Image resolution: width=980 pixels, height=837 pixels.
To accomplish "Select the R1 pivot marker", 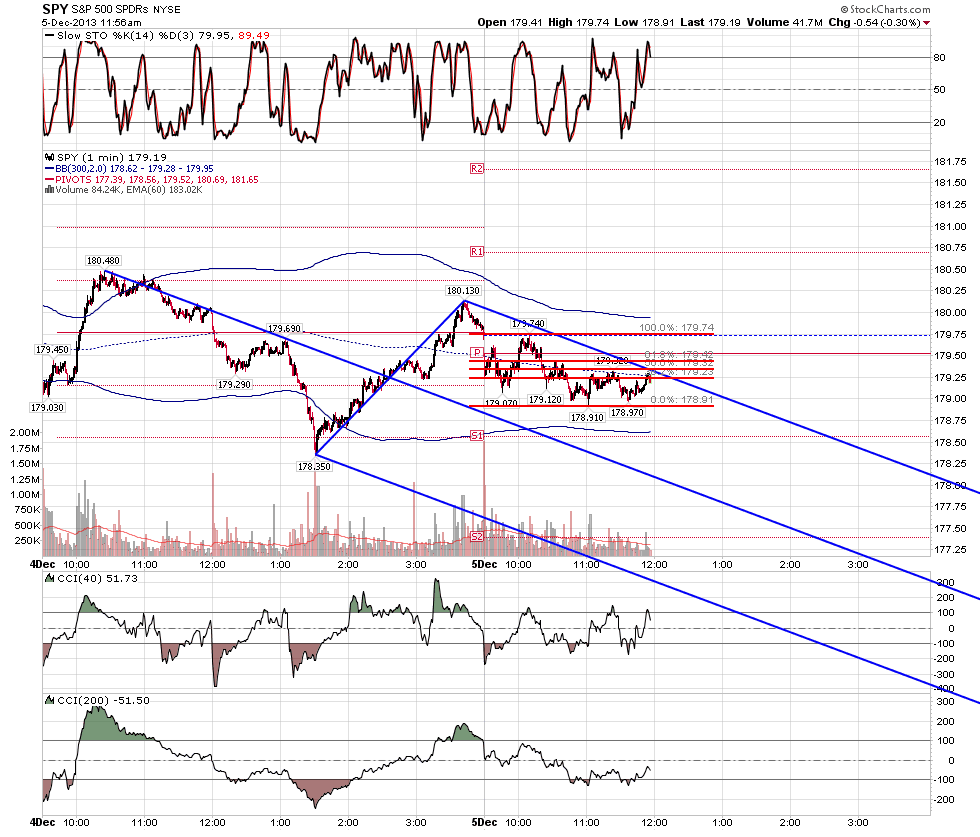I will tap(477, 251).
